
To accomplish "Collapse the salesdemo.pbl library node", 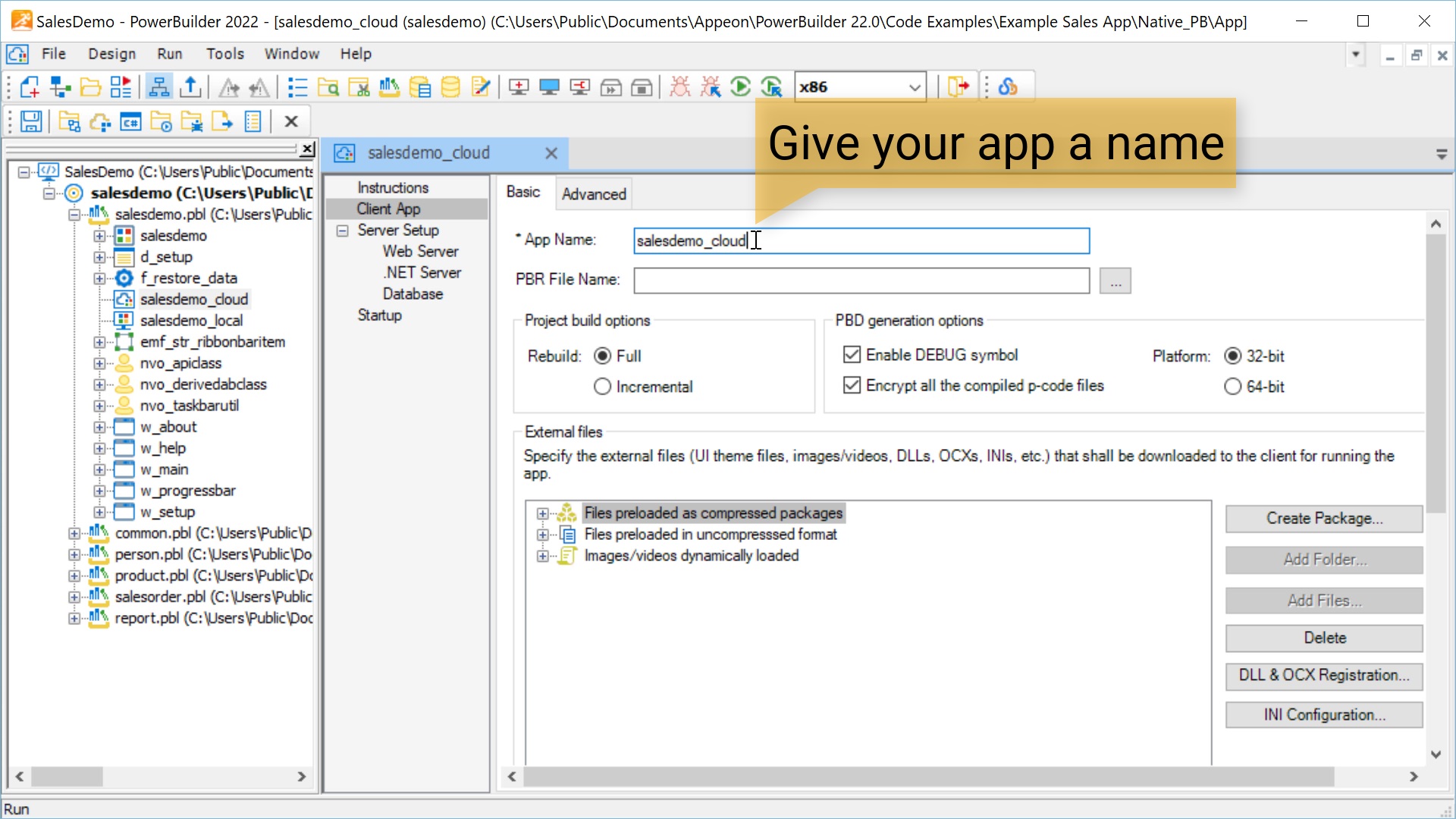I will [74, 215].
